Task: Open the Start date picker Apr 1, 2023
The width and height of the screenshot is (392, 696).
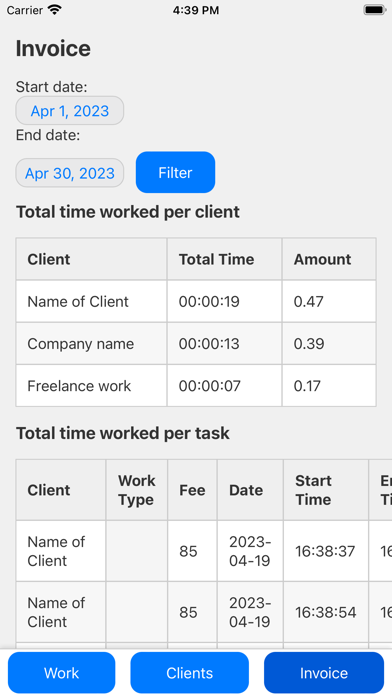Action: click(70, 111)
